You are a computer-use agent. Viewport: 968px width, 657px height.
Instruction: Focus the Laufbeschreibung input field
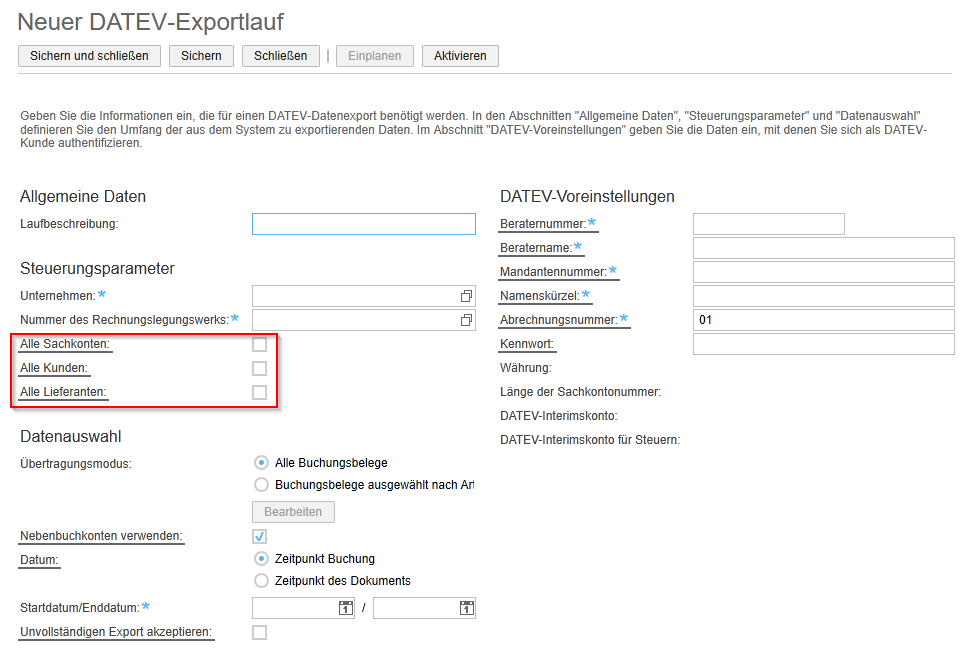364,224
